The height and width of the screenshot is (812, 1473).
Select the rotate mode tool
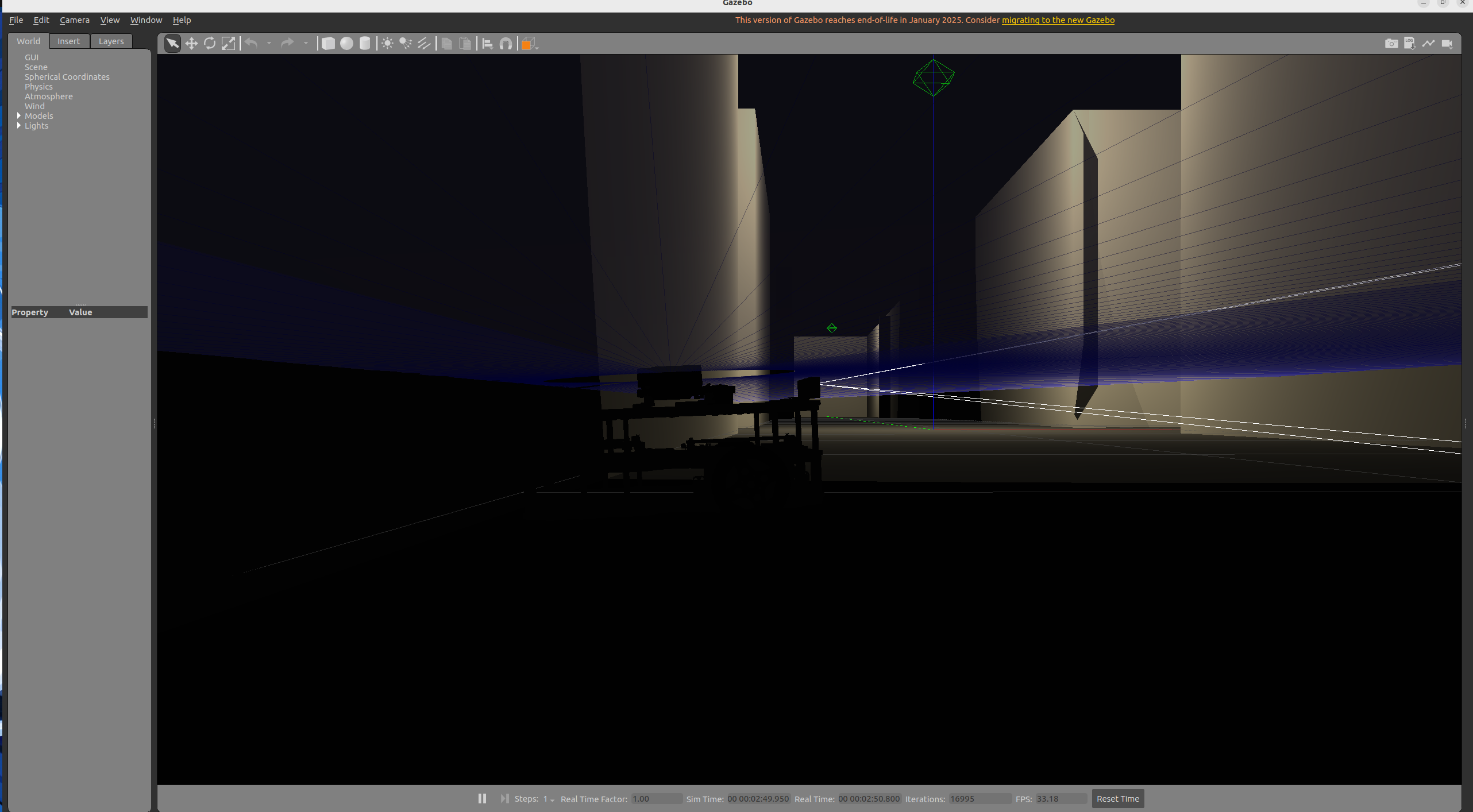(210, 44)
